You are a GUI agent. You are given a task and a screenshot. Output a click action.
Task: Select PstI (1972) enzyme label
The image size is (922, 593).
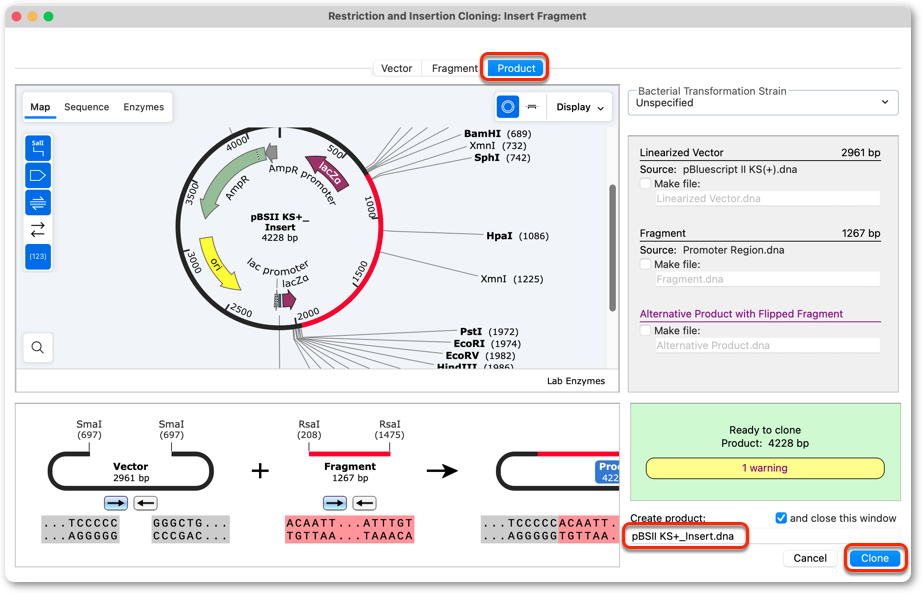point(489,332)
